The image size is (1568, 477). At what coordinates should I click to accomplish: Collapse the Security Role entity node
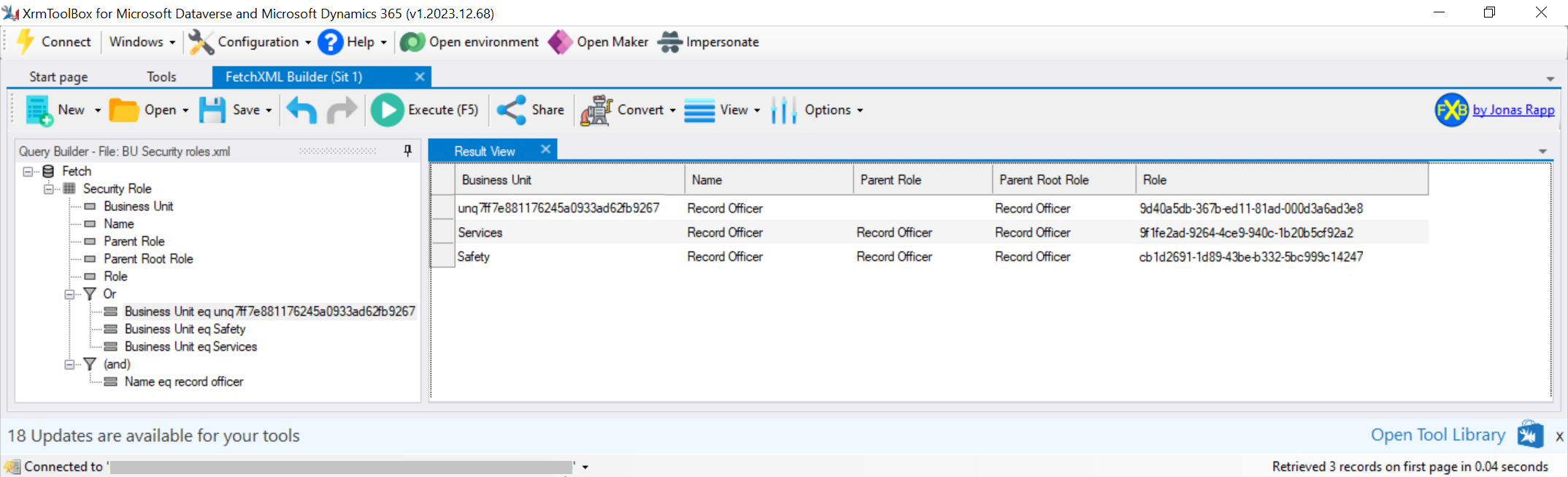[48, 189]
